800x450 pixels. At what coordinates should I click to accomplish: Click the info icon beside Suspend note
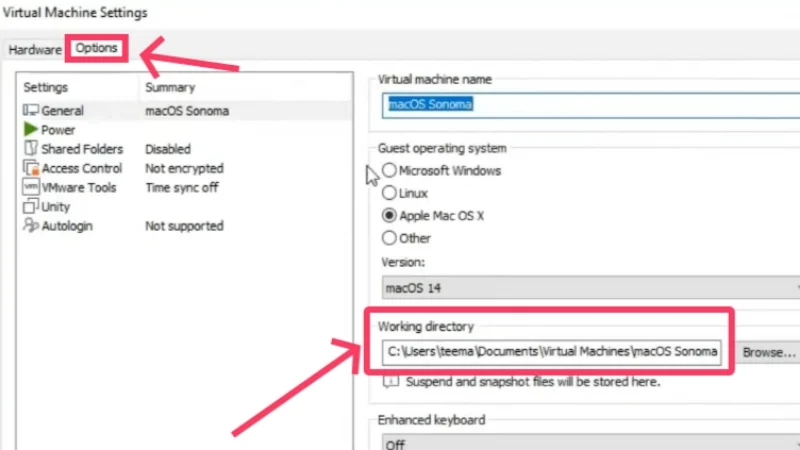click(x=391, y=382)
